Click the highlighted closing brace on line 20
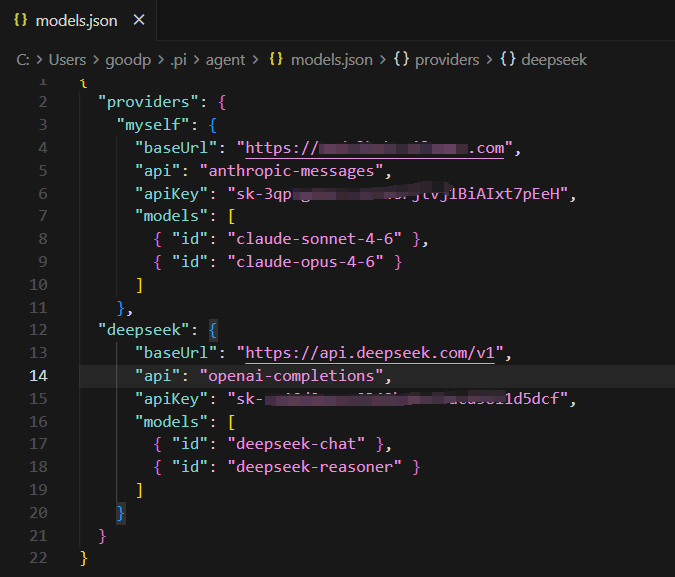The width and height of the screenshot is (675, 577). click(x=121, y=513)
